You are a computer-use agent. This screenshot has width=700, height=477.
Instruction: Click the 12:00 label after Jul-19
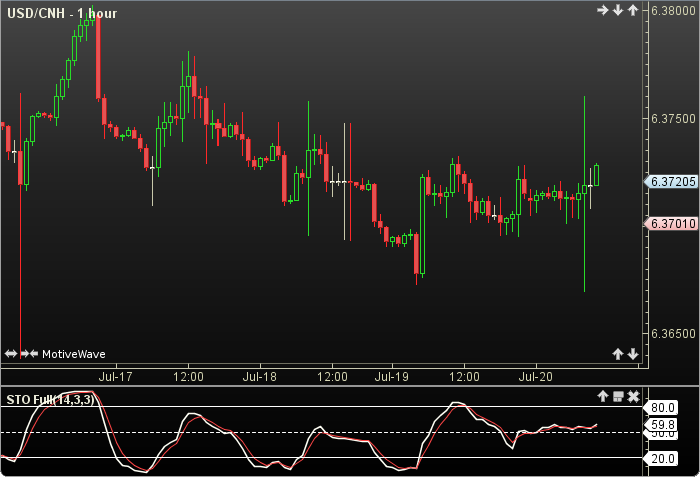click(464, 377)
